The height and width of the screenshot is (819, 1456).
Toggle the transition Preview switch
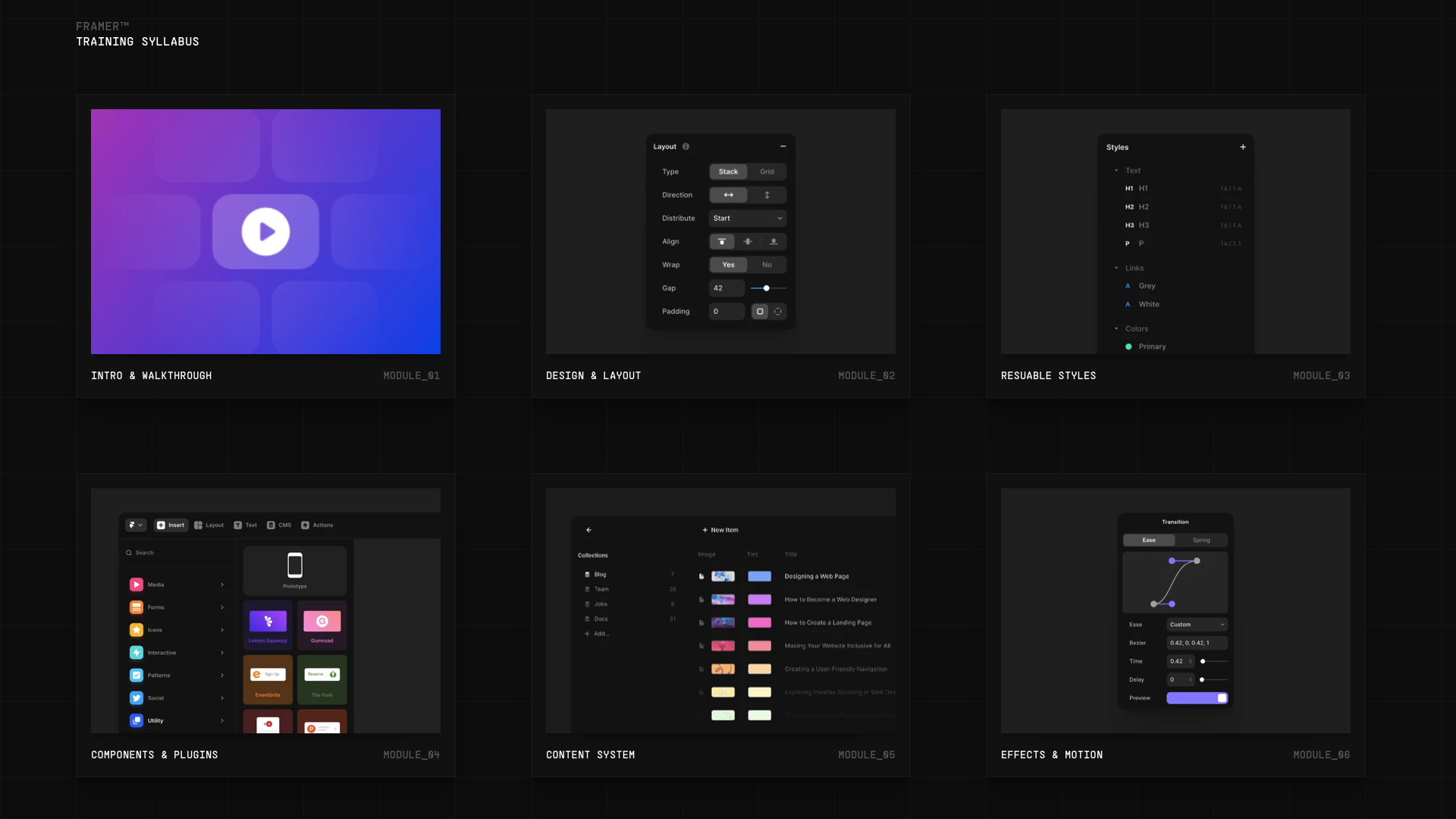click(x=1197, y=698)
